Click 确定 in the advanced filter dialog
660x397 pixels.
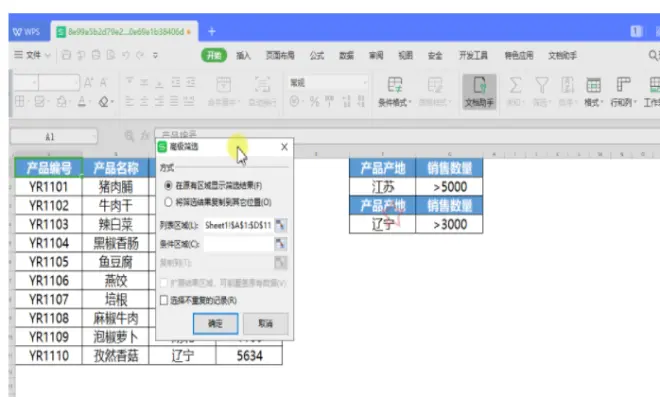[216, 323]
